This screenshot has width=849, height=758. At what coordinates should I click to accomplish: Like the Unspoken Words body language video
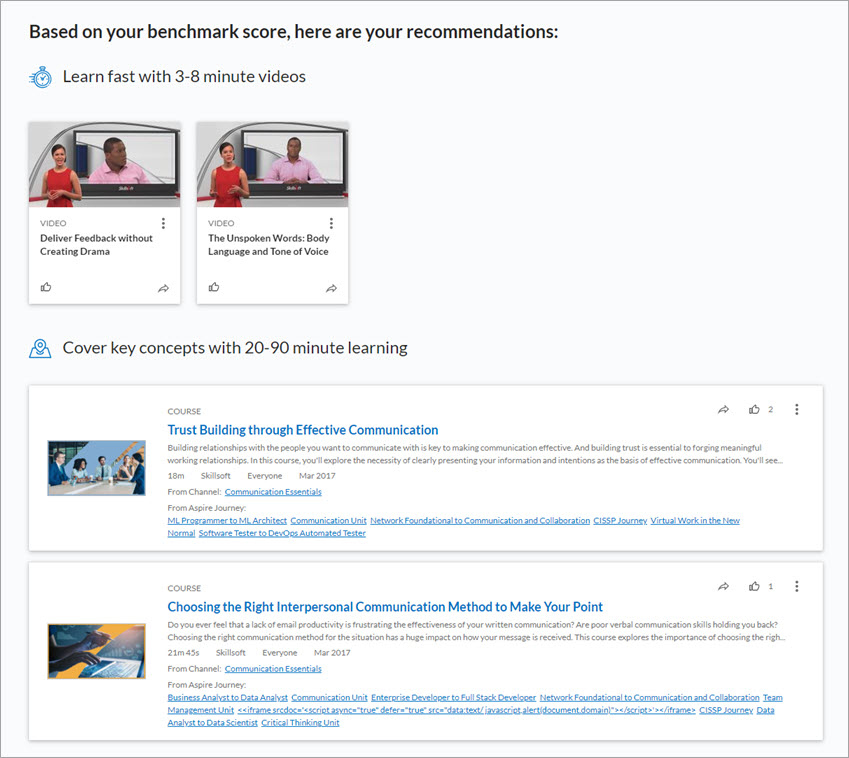[214, 288]
